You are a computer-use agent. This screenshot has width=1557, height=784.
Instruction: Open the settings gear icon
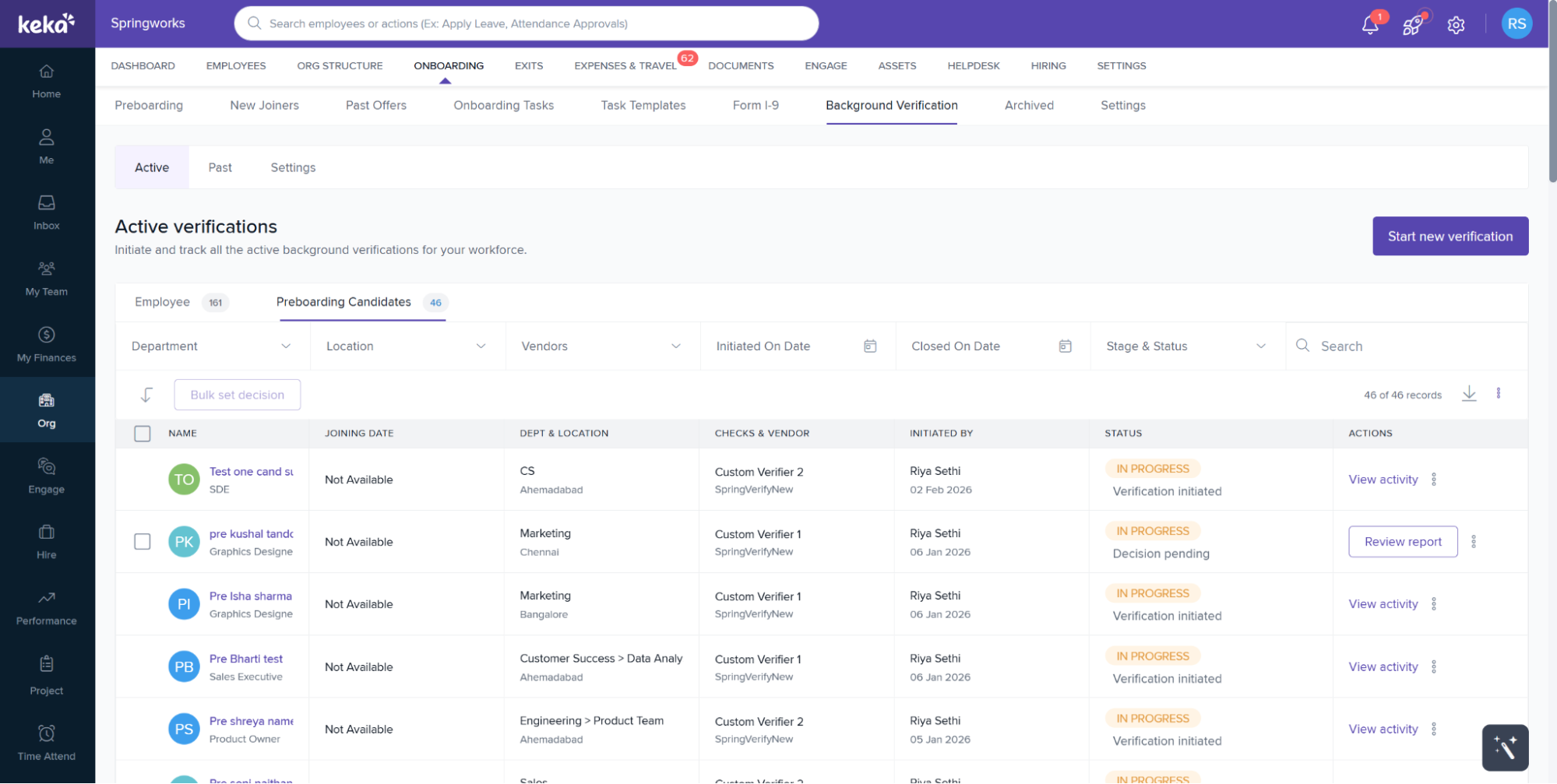click(x=1455, y=25)
